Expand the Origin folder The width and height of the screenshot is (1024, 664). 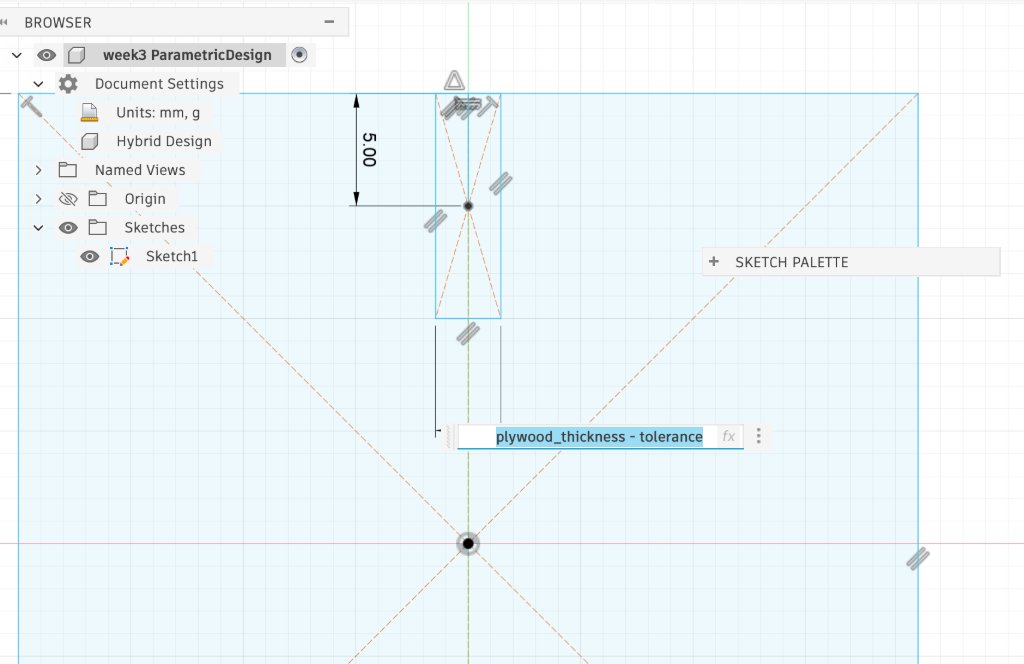pos(39,198)
